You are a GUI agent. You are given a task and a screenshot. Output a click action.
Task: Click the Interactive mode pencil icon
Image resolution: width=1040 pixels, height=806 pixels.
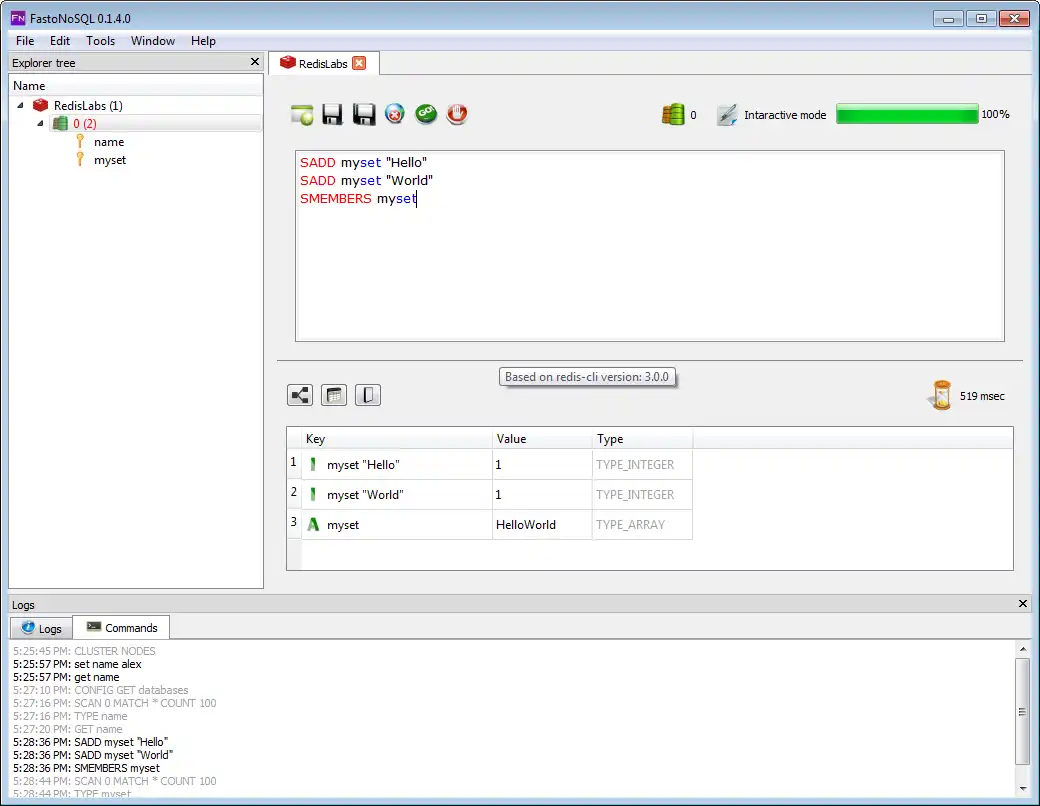[727, 115]
